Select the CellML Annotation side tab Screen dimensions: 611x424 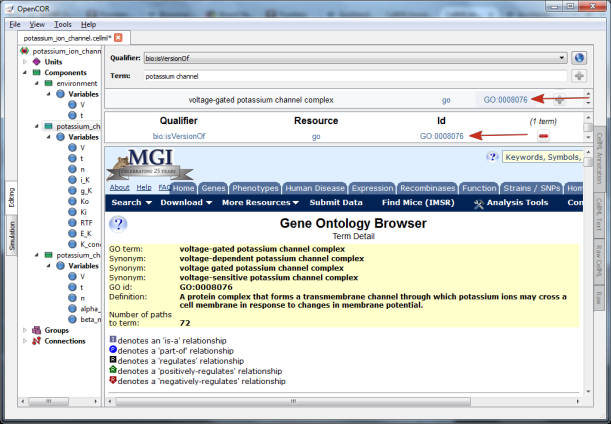599,158
